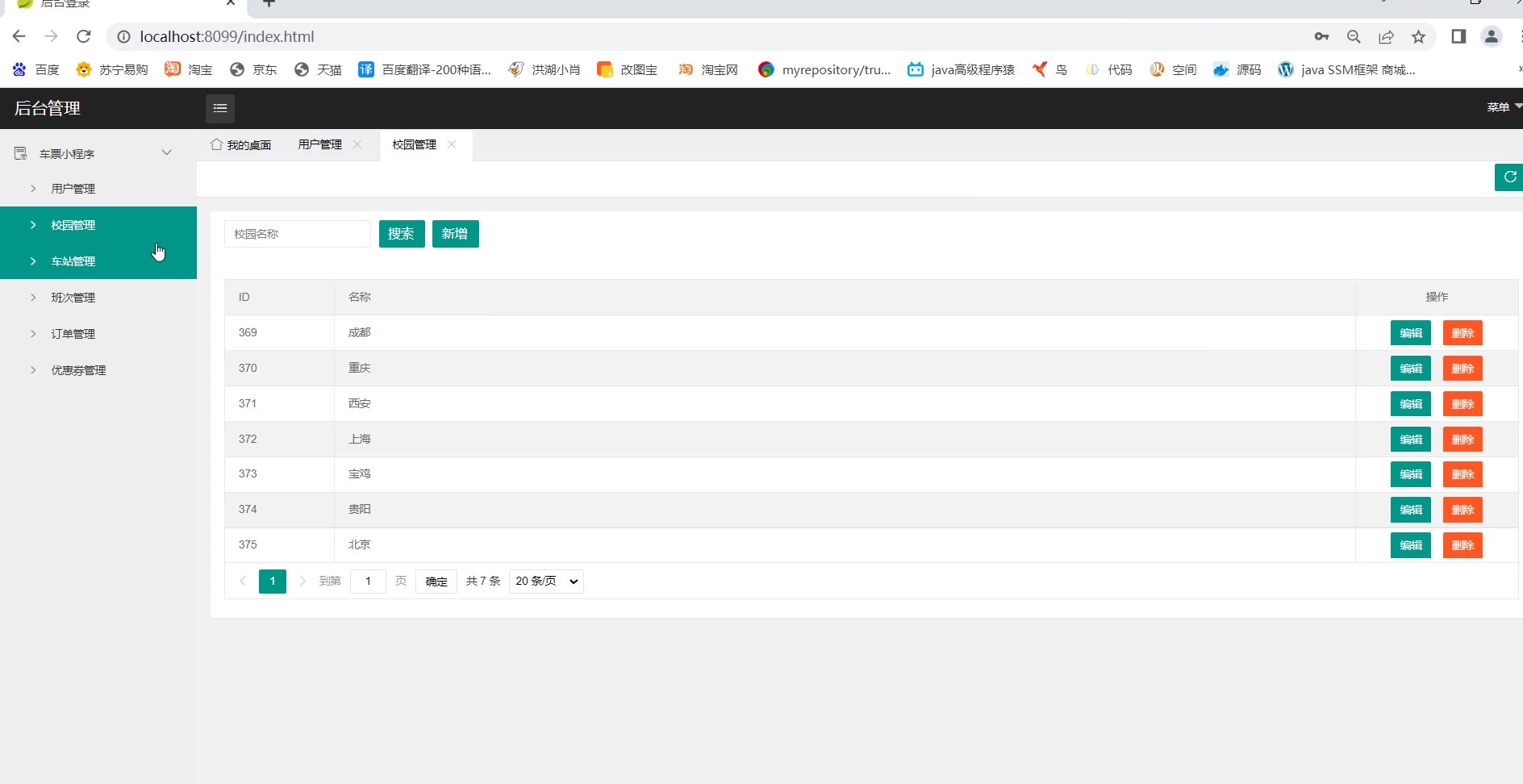Screen dimensions: 1523x784
Task: Open the 苏宁易购 bookmark
Action: (x=112, y=69)
